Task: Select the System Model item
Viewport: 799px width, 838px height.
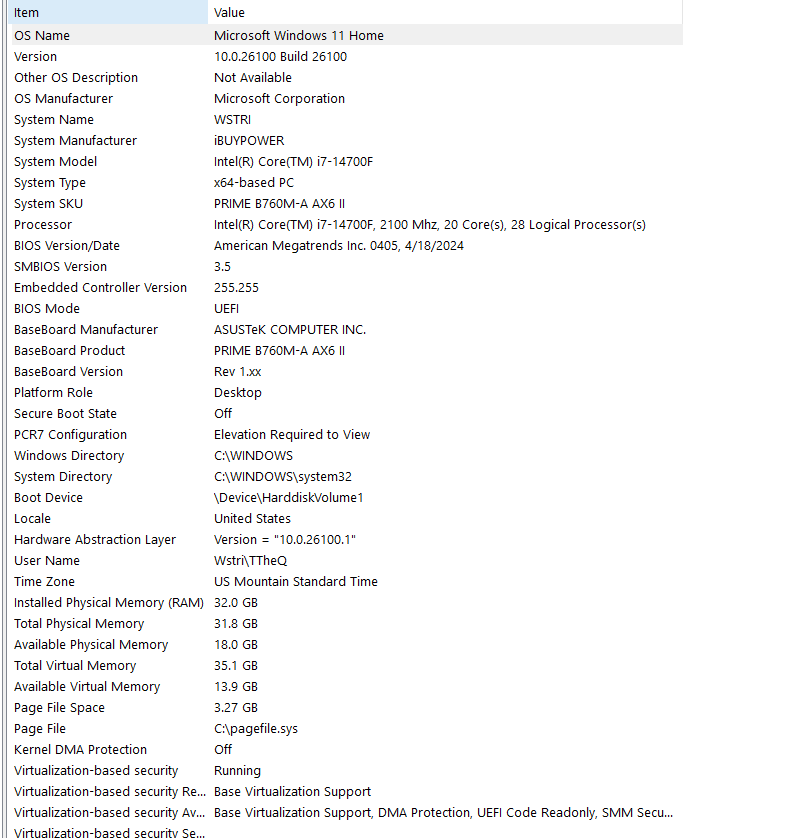Action: [x=56, y=161]
